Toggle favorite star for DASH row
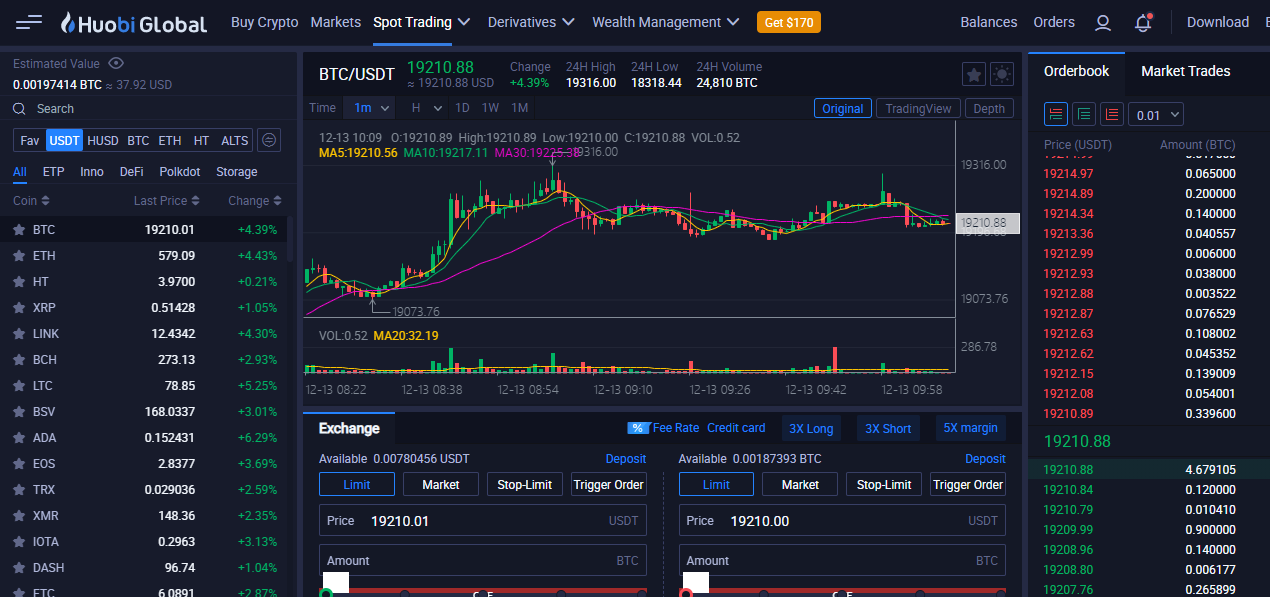 (18, 568)
